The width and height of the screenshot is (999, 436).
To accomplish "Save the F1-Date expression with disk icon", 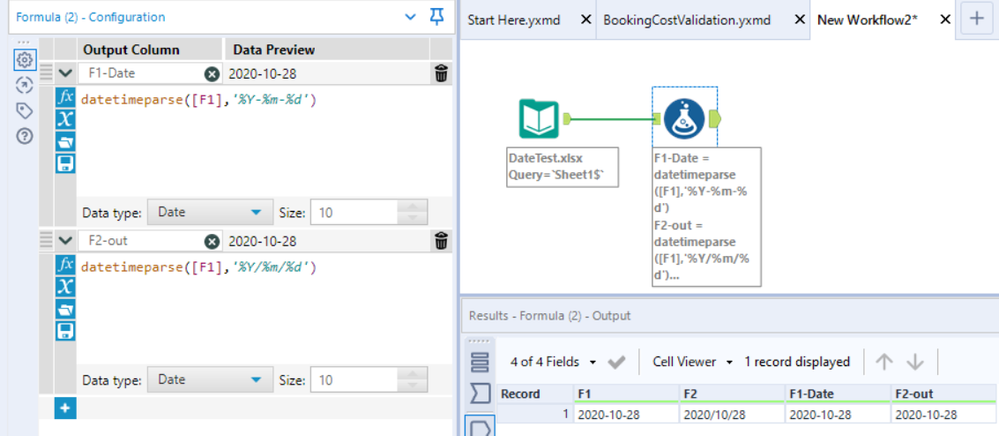I will (66, 164).
